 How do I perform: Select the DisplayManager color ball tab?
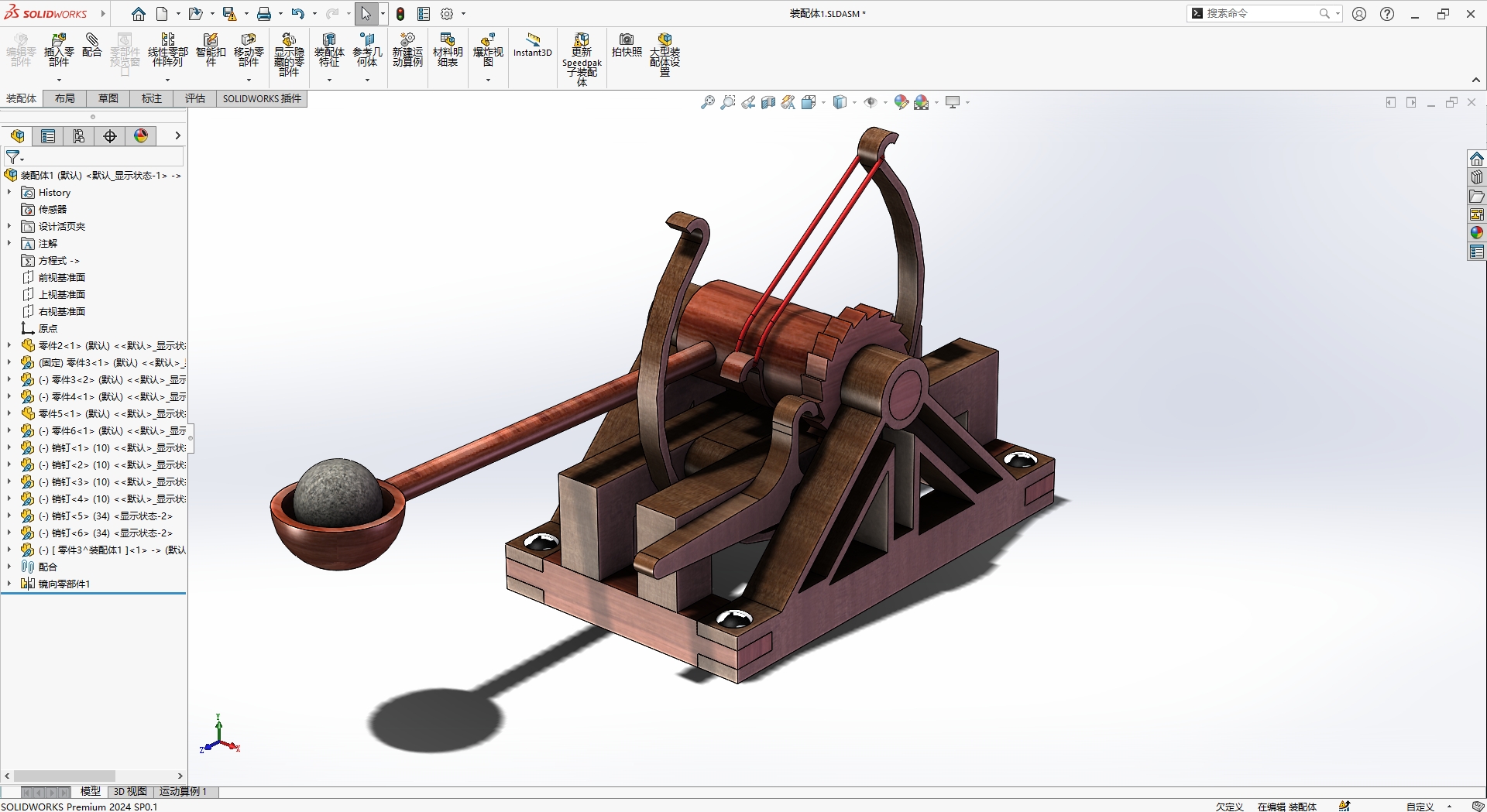pyautogui.click(x=141, y=136)
